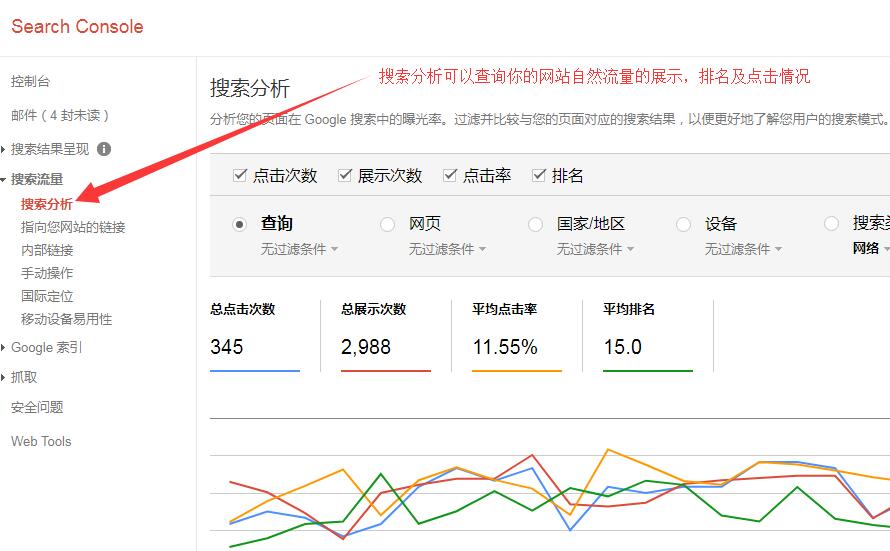This screenshot has height=551, width=890.
Task: Select the 设备 radio button
Action: [683, 225]
